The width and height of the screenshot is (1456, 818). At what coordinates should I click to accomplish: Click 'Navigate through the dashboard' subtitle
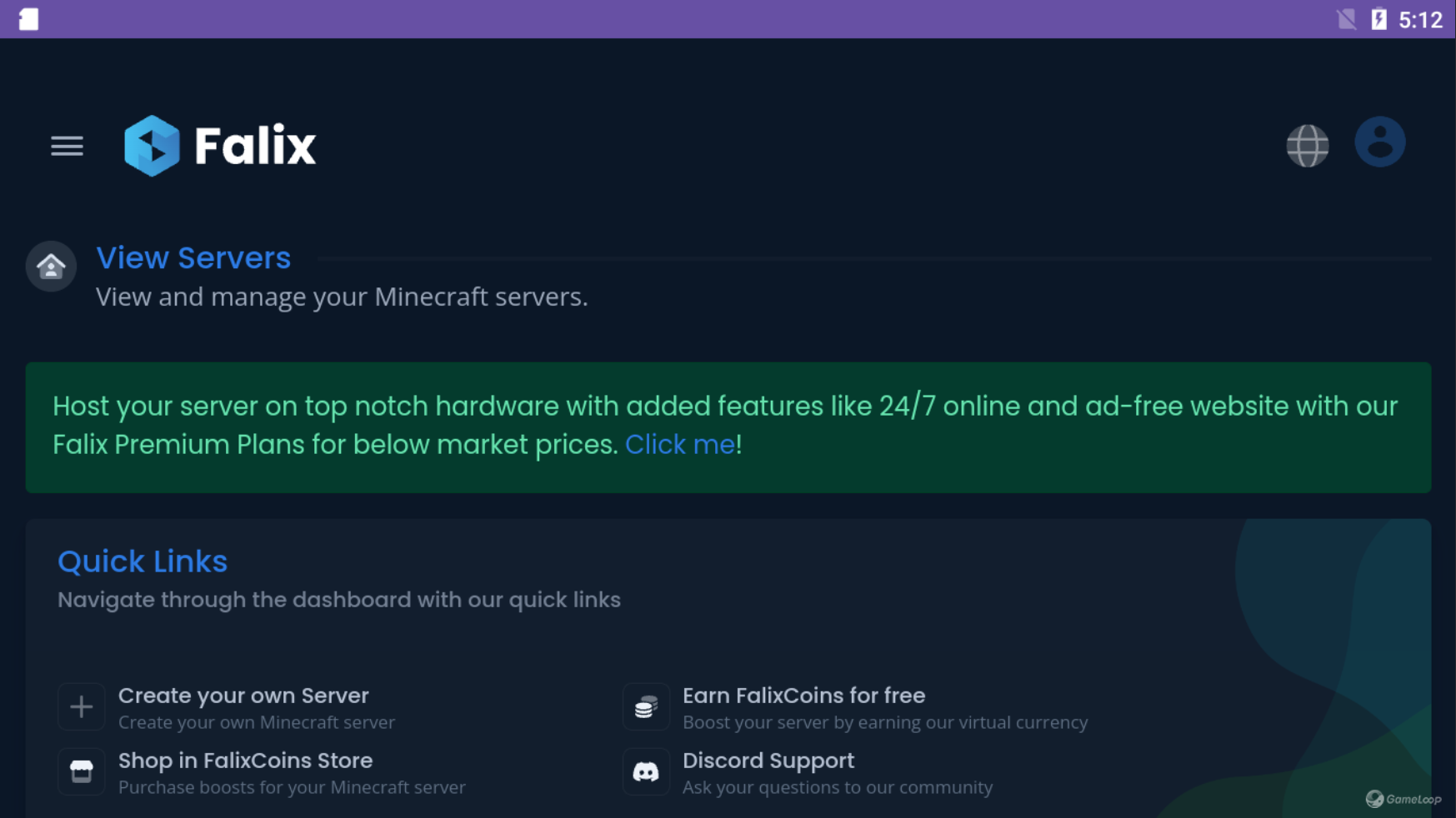[339, 600]
